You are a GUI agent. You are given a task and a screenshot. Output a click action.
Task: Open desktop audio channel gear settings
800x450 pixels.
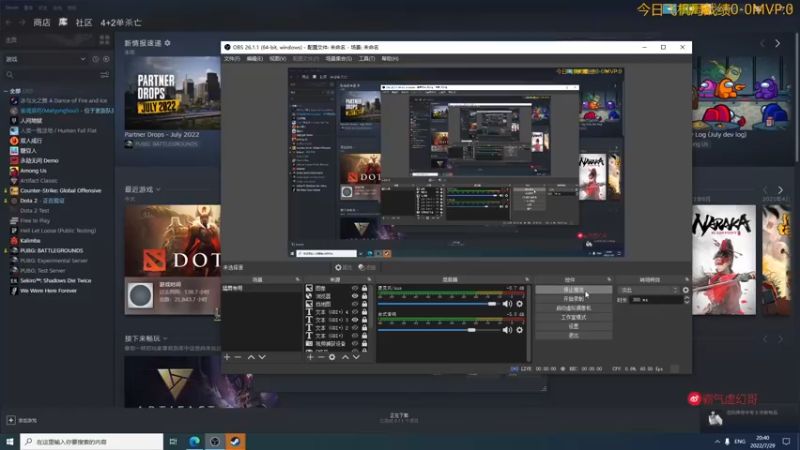[x=519, y=330]
